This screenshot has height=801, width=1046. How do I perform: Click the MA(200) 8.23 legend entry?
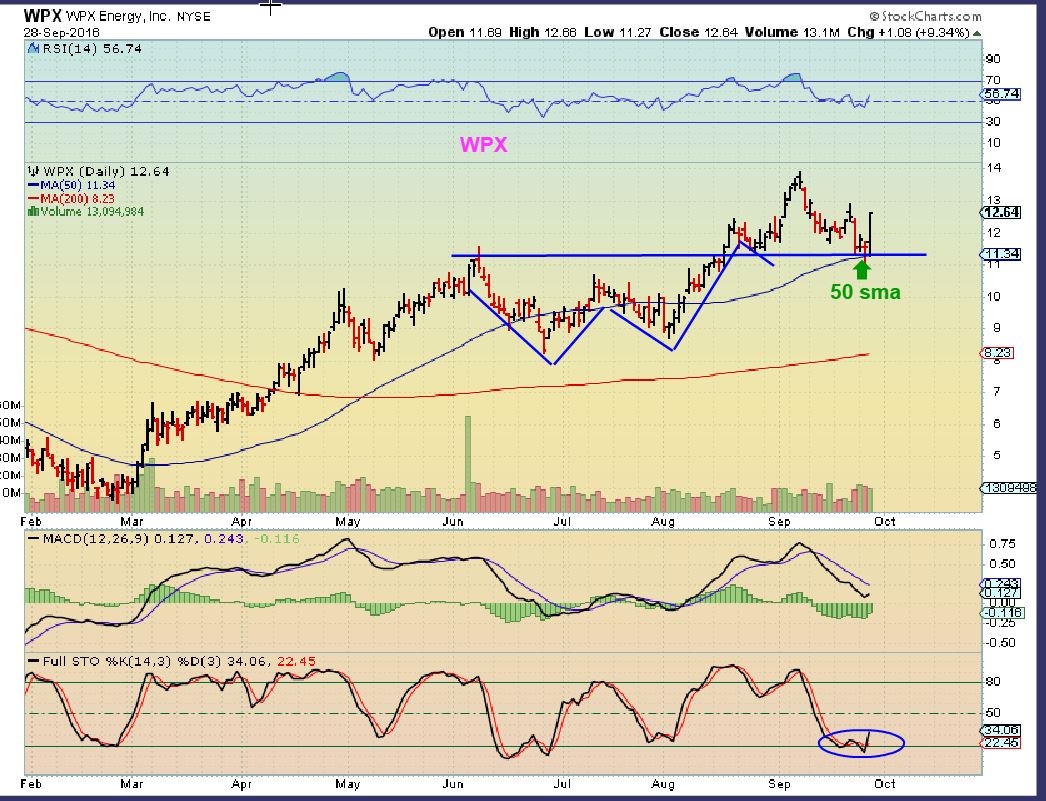pyautogui.click(x=71, y=199)
